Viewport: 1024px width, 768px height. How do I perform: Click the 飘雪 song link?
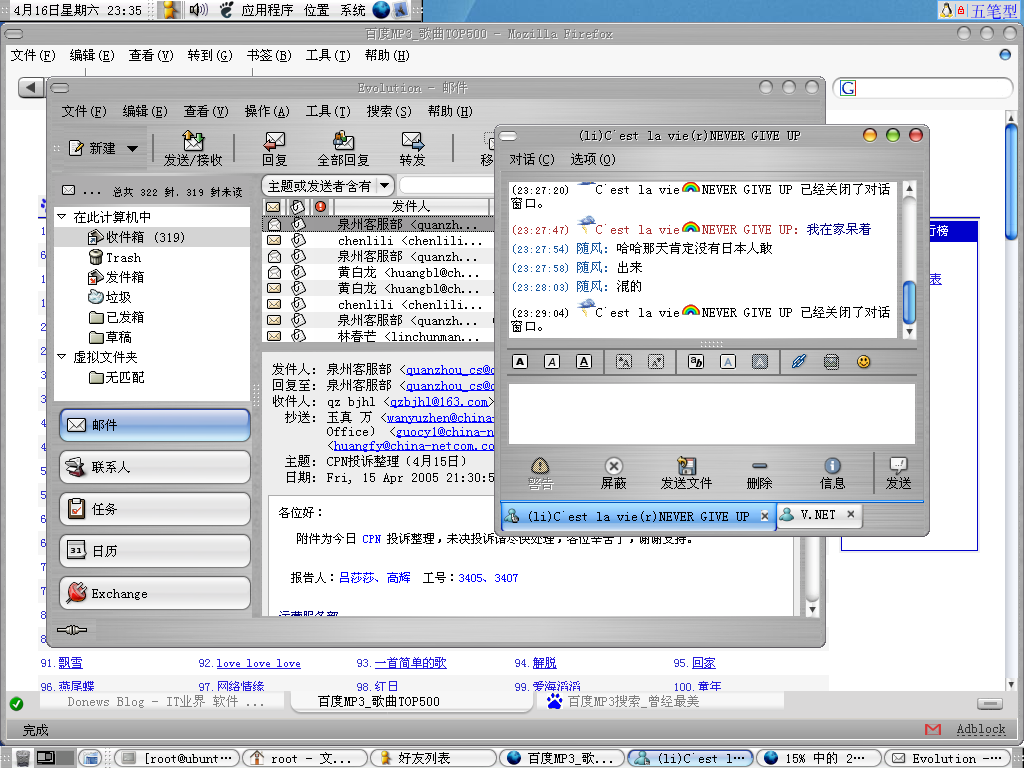click(71, 663)
